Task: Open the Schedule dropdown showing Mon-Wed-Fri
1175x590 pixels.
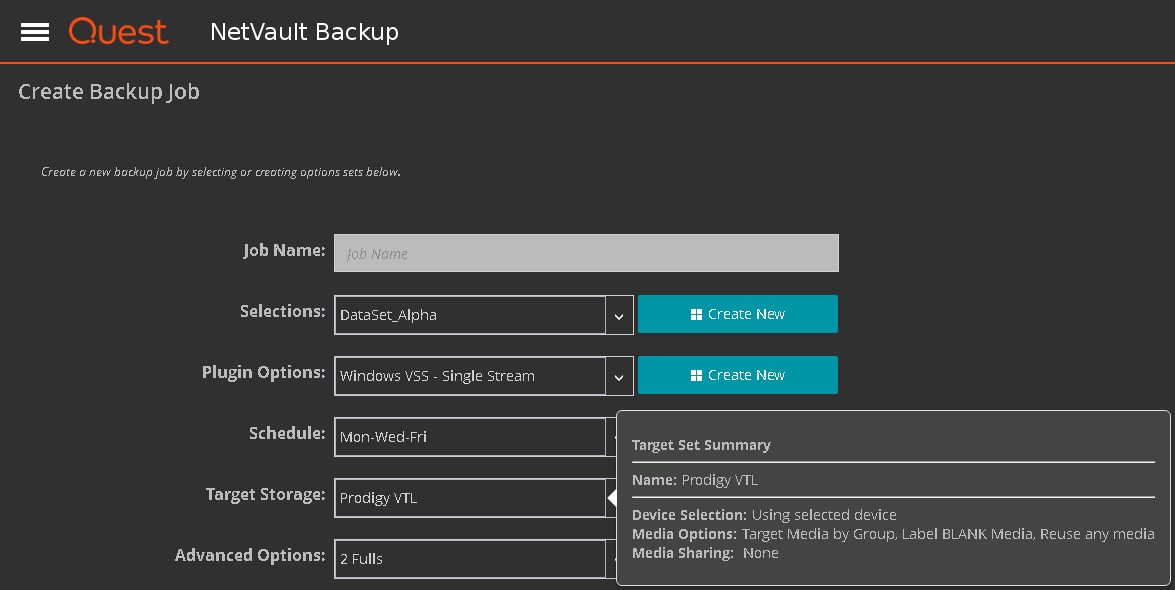Action: 470,437
